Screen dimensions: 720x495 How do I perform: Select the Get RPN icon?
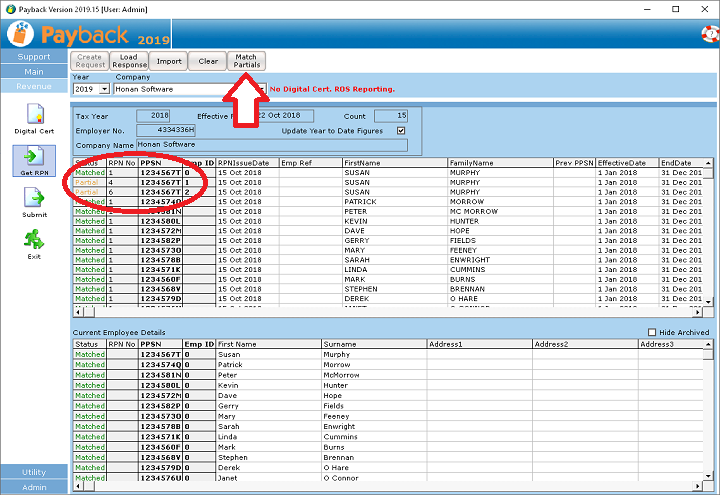34,158
